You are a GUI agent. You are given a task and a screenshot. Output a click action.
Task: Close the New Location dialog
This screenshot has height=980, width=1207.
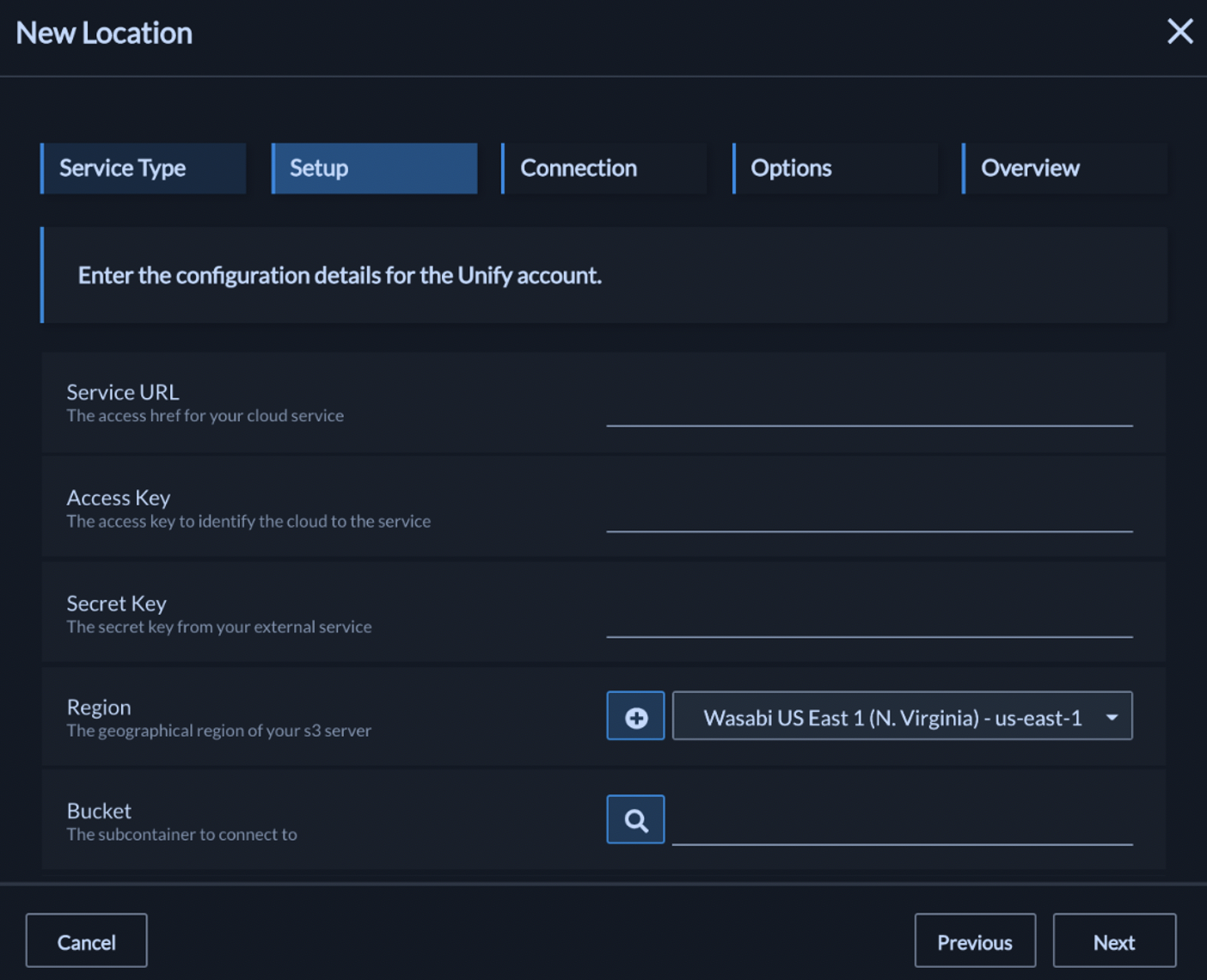(x=1179, y=32)
